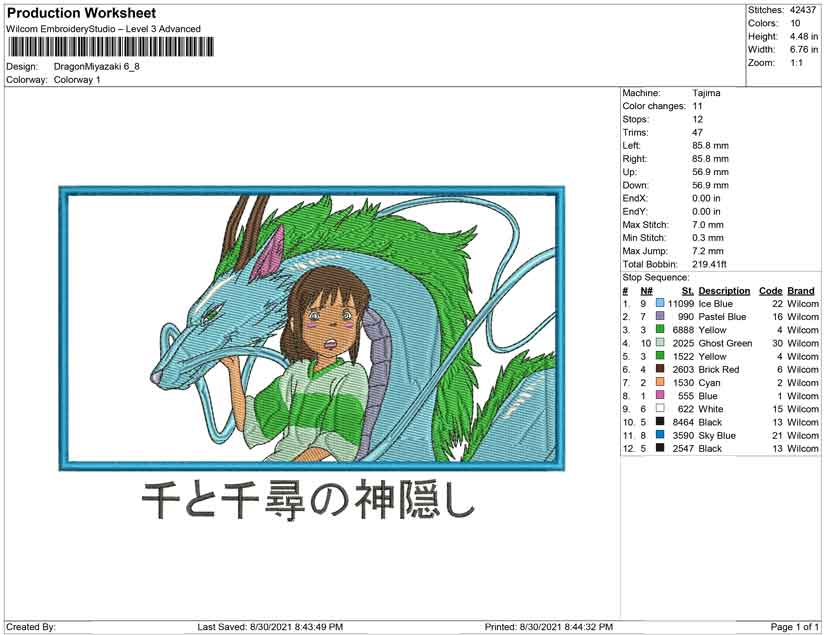Click the swatch for 2547 Black
The width and height of the screenshot is (825, 635).
click(x=660, y=448)
